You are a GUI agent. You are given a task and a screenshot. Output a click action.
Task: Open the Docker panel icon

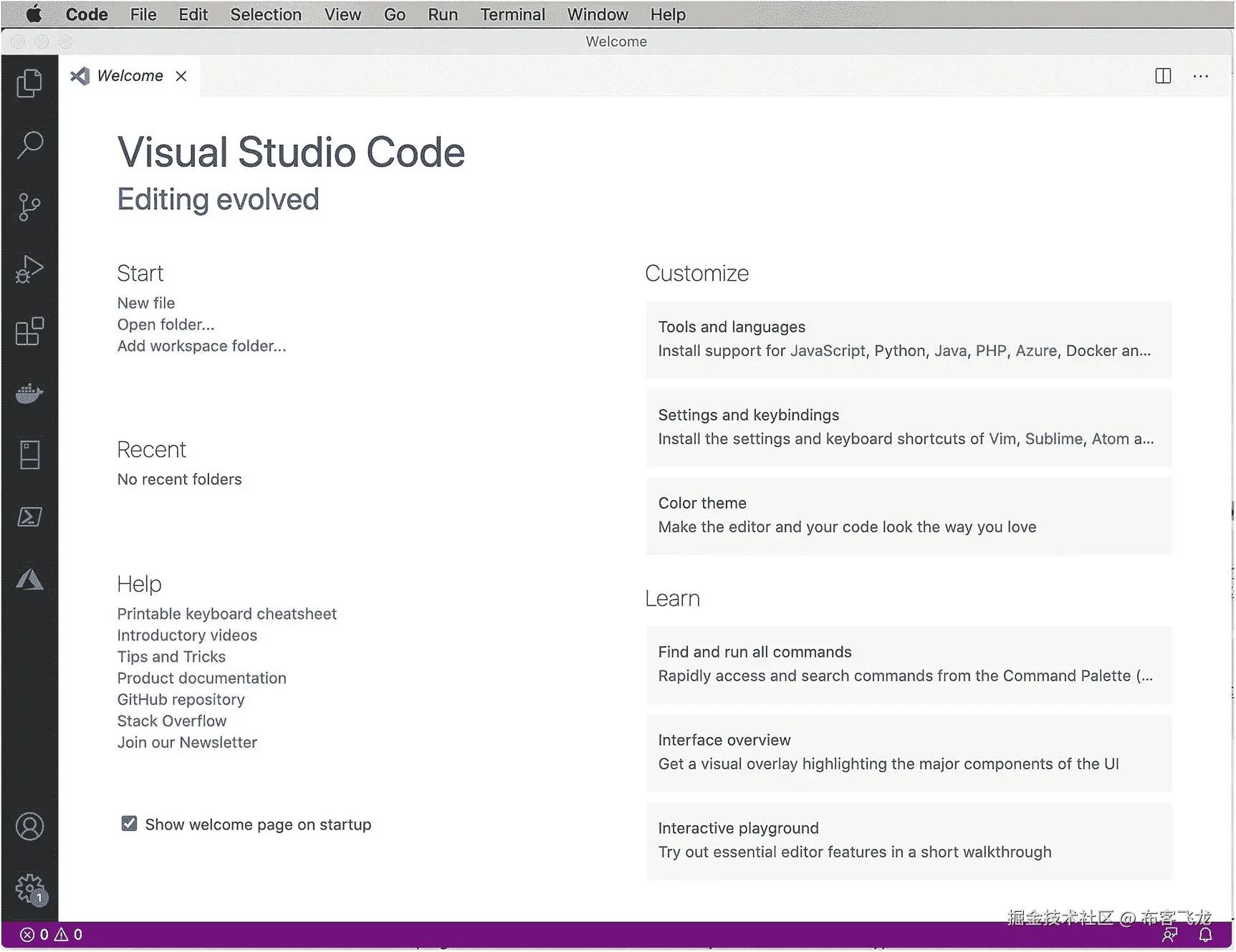(29, 393)
